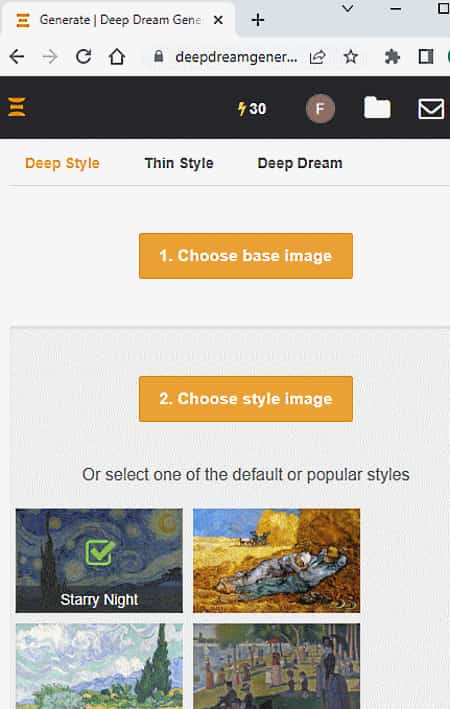The height and width of the screenshot is (709, 450).
Task: Click the Choose base image button
Action: pyautogui.click(x=246, y=256)
